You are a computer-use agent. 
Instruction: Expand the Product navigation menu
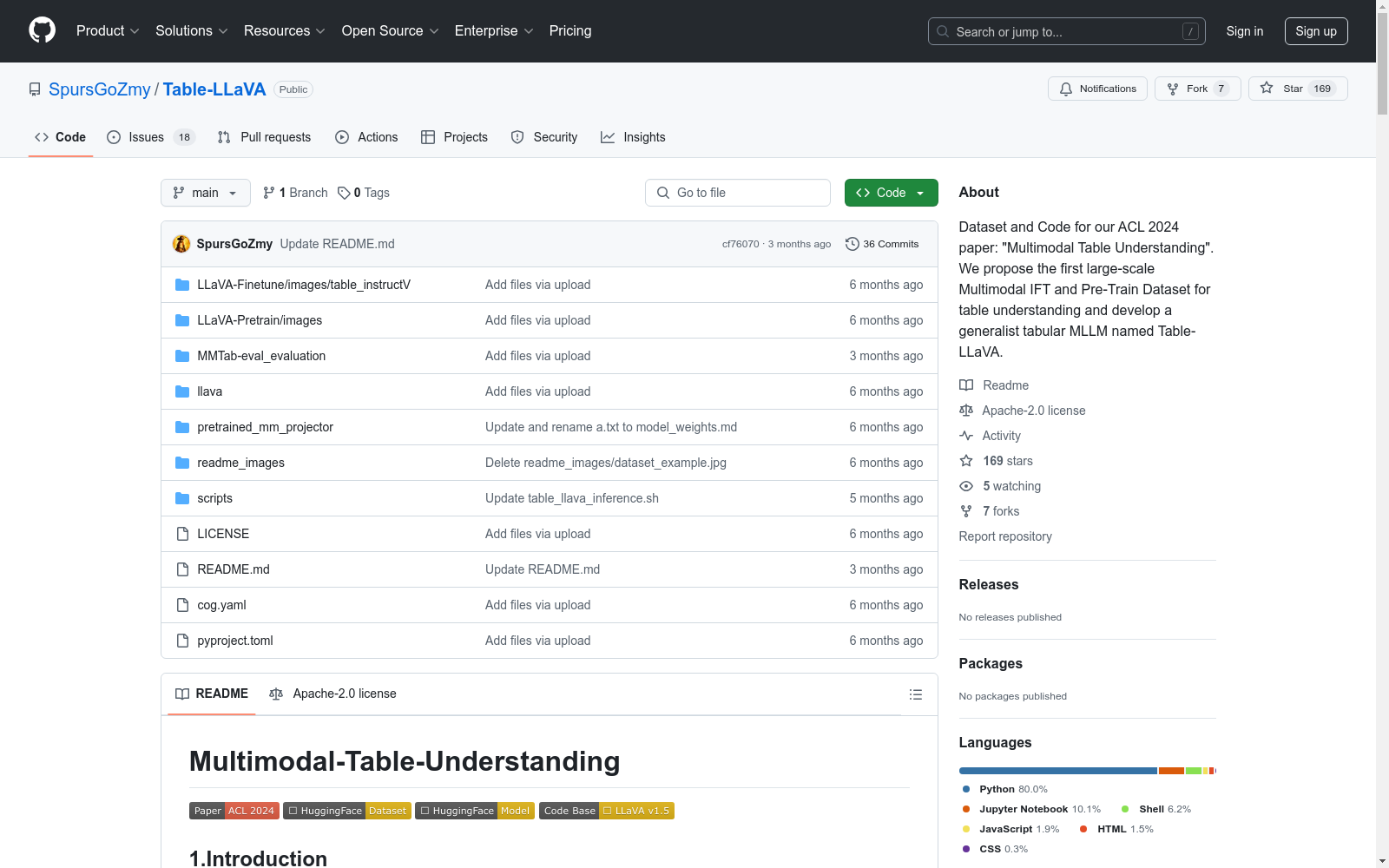point(108,31)
